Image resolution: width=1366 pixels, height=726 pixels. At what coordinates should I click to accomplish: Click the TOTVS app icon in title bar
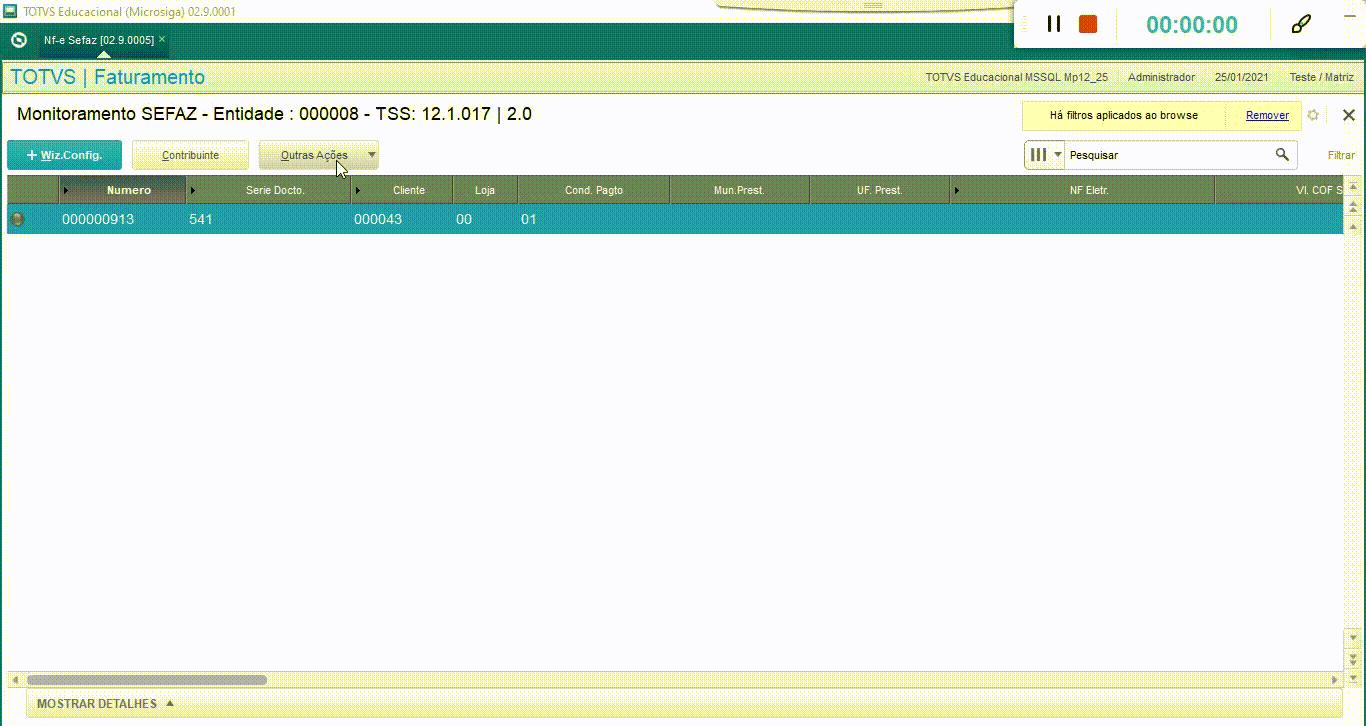(10, 10)
